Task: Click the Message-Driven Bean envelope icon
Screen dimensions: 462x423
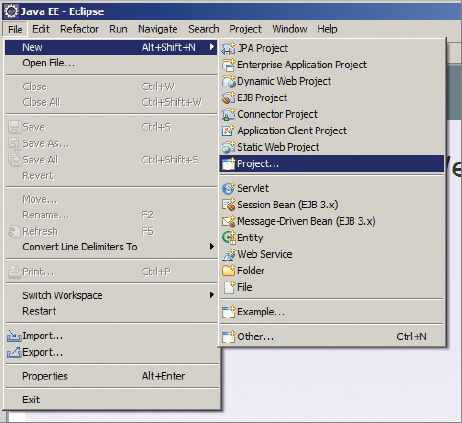Action: 229,221
